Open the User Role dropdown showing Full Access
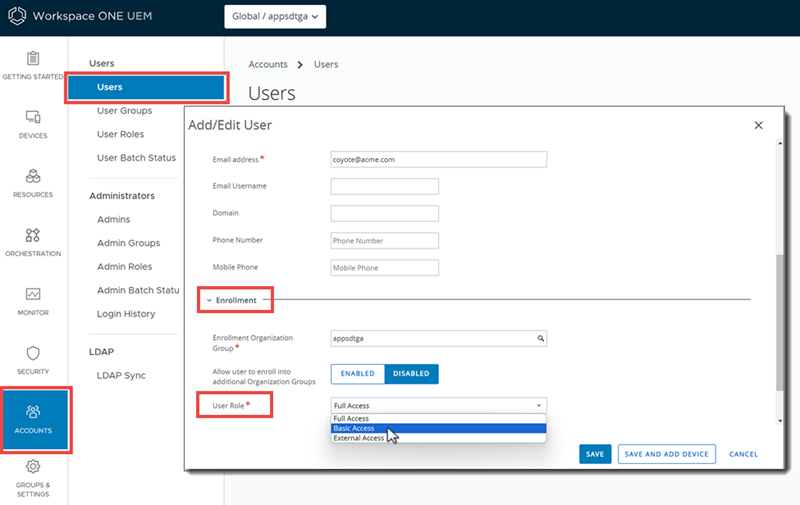800x505 pixels. (439, 406)
